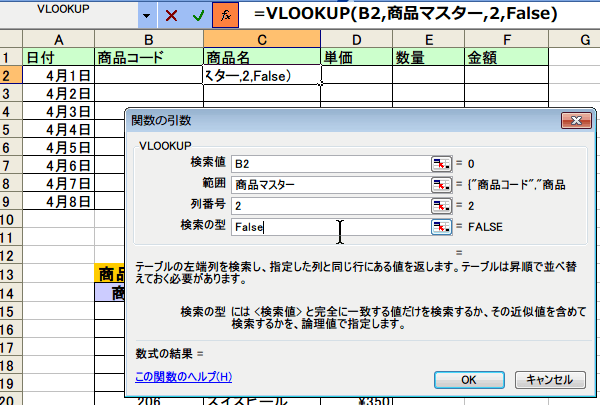
Task: Click empty cell E2 under 数量
Action: [x=429, y=75]
